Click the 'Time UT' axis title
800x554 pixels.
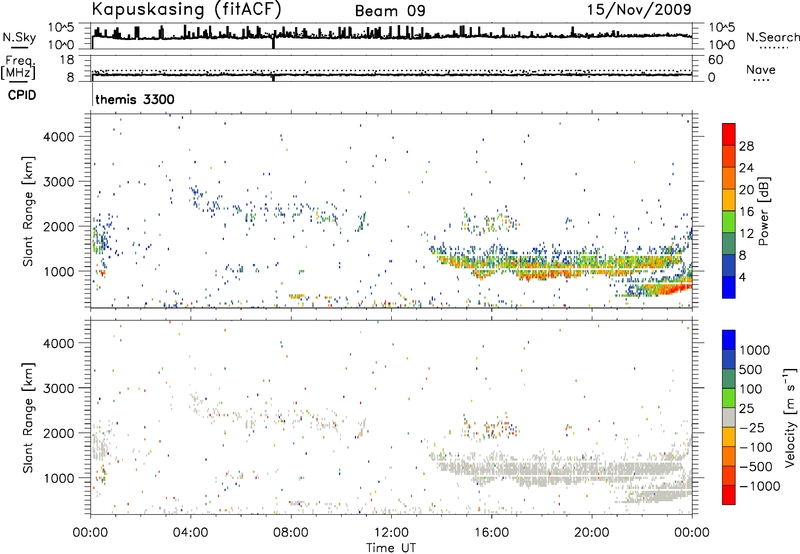point(391,548)
